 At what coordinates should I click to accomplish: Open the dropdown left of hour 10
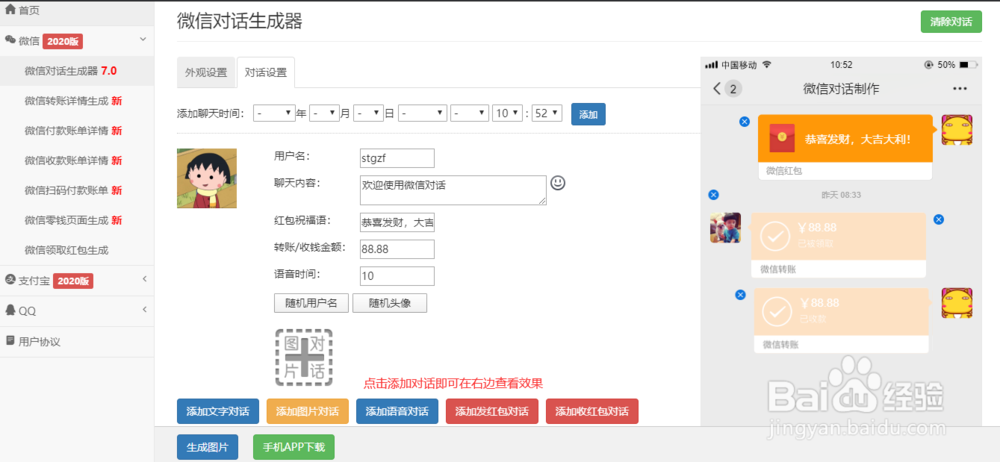pos(469,113)
